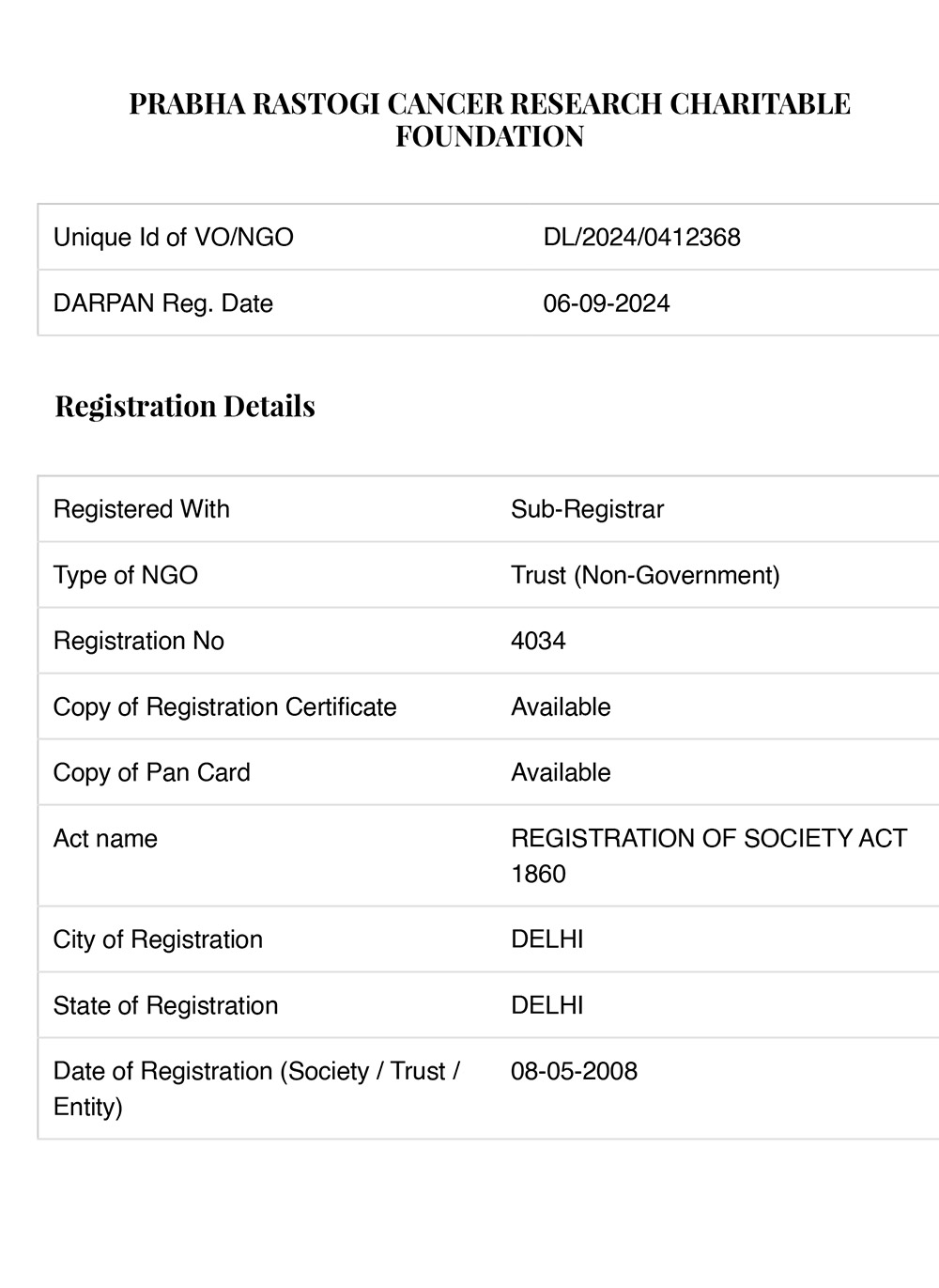939x1288 pixels.
Task: Click the registration date 08-05-2008
Action: click(x=574, y=1071)
